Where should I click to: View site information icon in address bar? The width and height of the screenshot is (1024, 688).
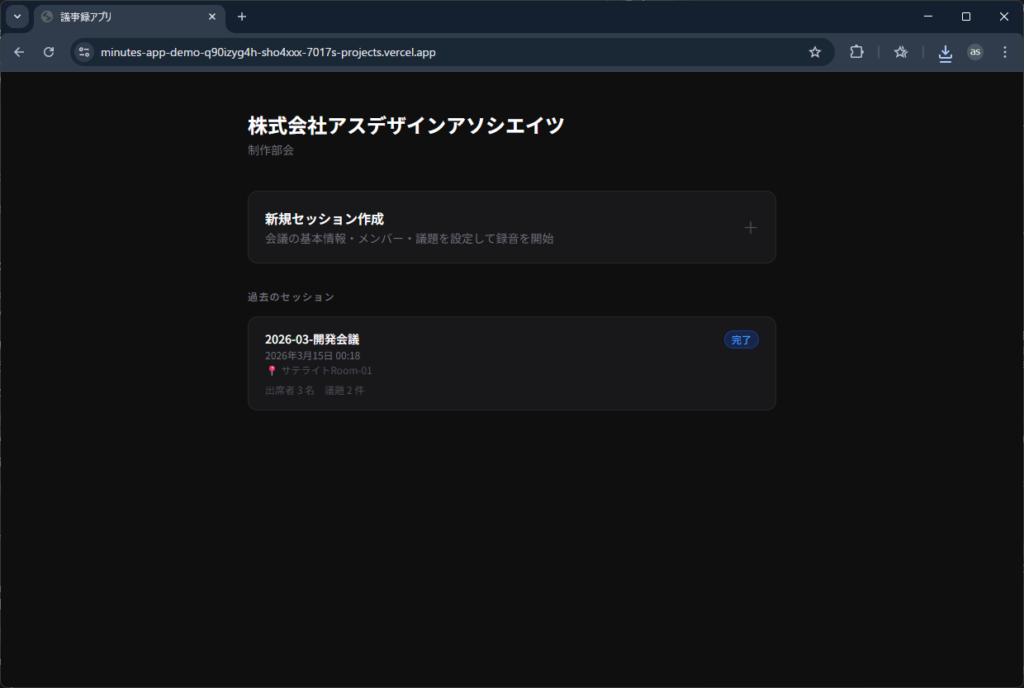[x=84, y=52]
